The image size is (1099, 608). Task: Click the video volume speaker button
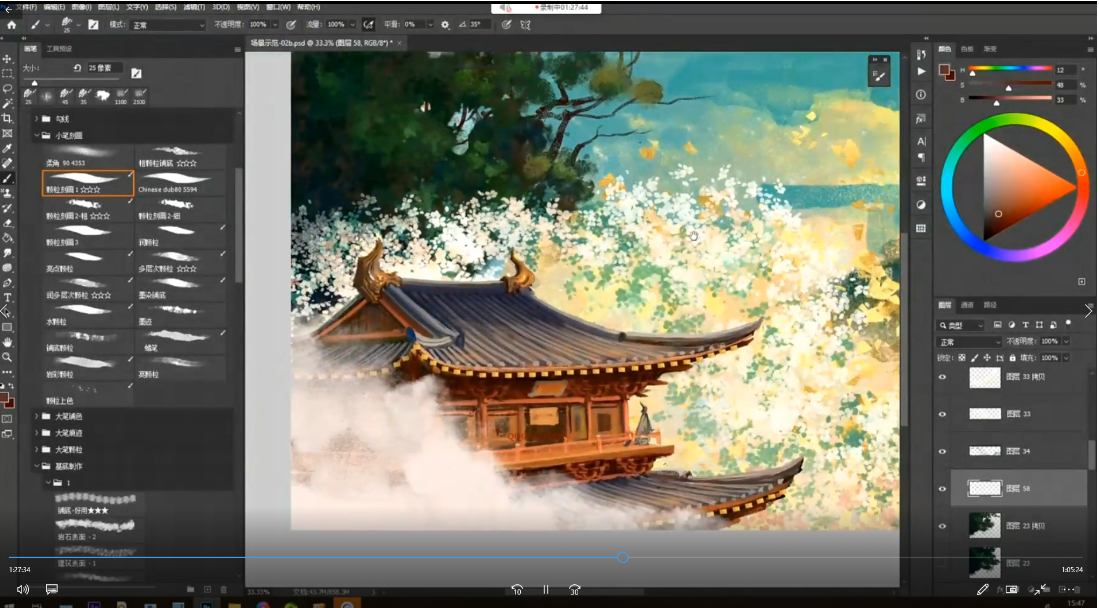pyautogui.click(x=23, y=590)
